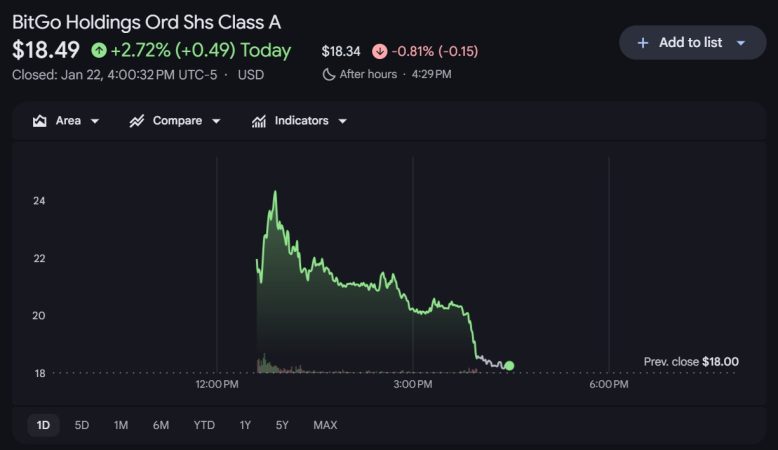The image size is (778, 450).
Task: Select the 1D time range tab
Action: click(x=43, y=425)
